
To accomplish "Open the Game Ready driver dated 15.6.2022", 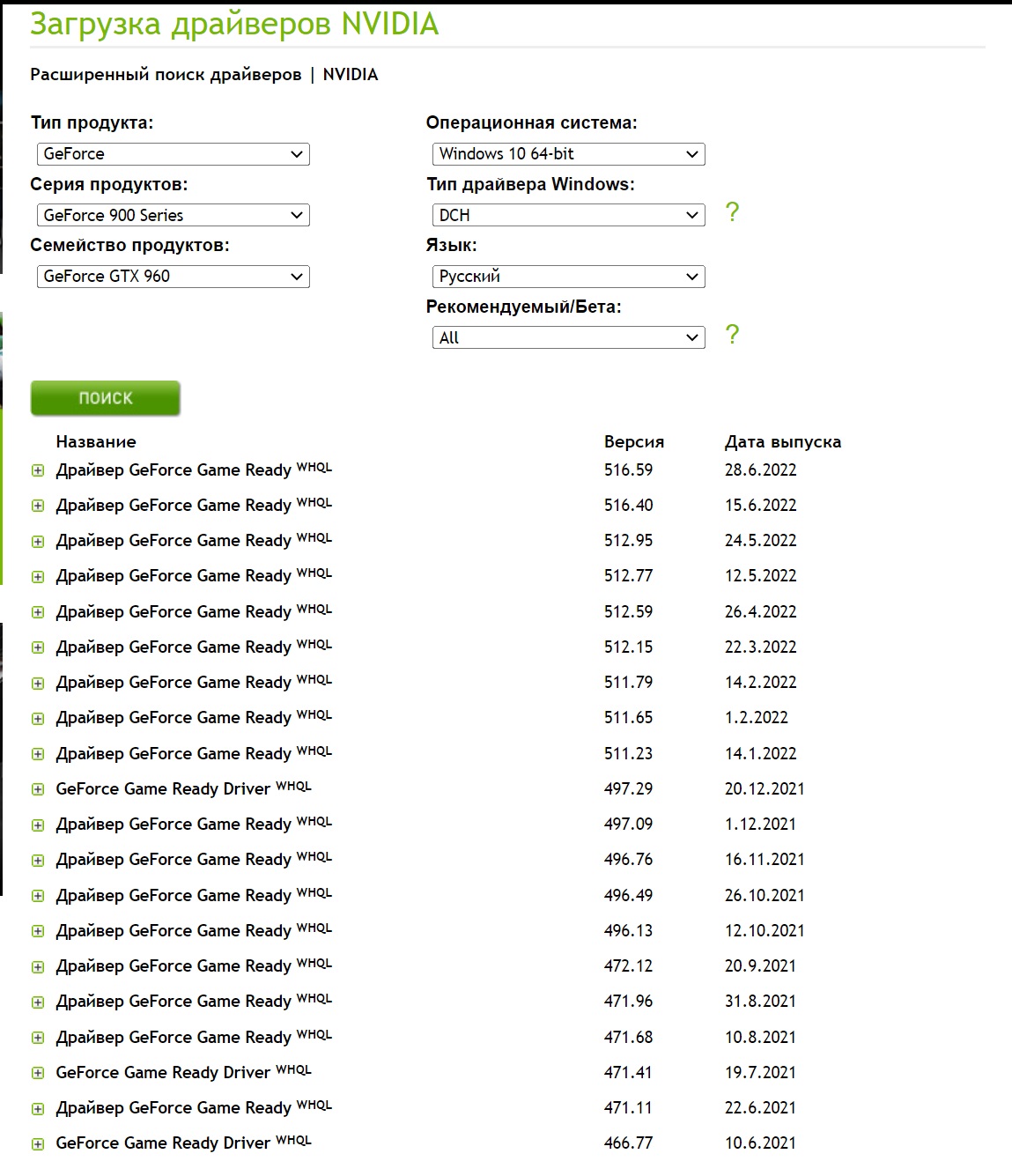I will click(x=194, y=505).
